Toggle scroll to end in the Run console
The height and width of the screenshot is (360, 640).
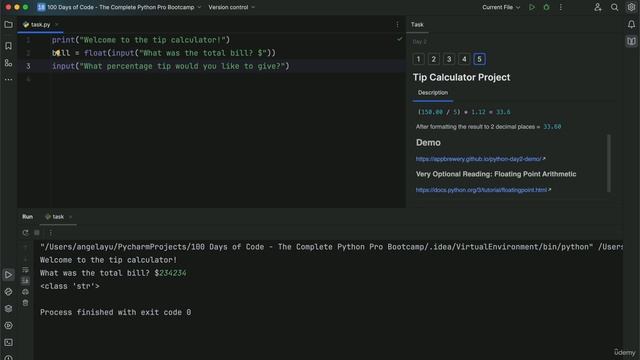tap(25, 281)
